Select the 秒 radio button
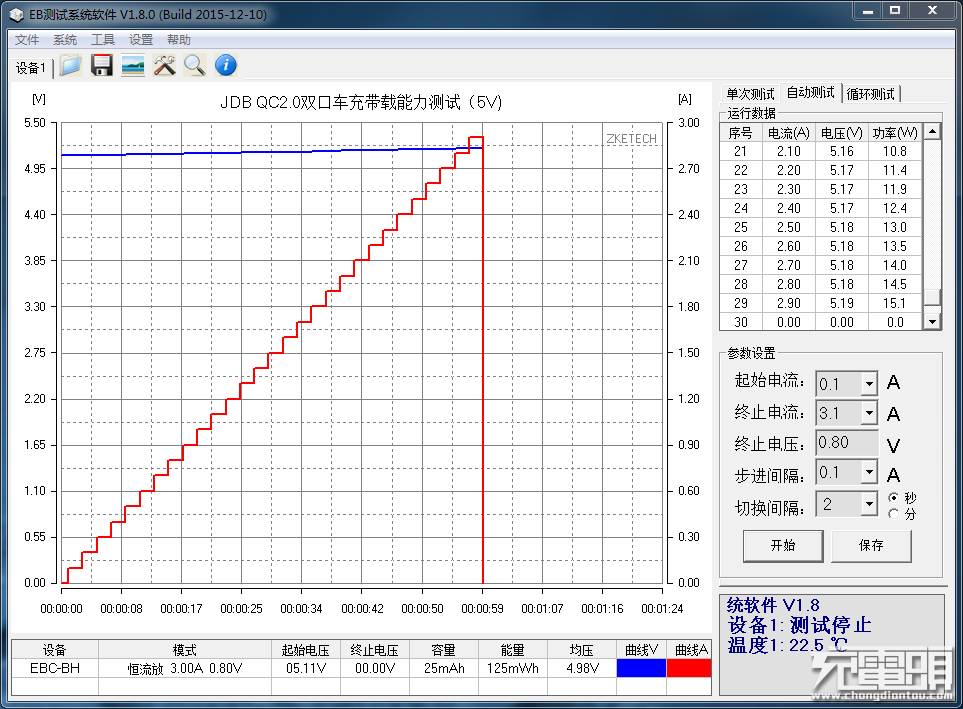The width and height of the screenshot is (963, 709). point(894,498)
